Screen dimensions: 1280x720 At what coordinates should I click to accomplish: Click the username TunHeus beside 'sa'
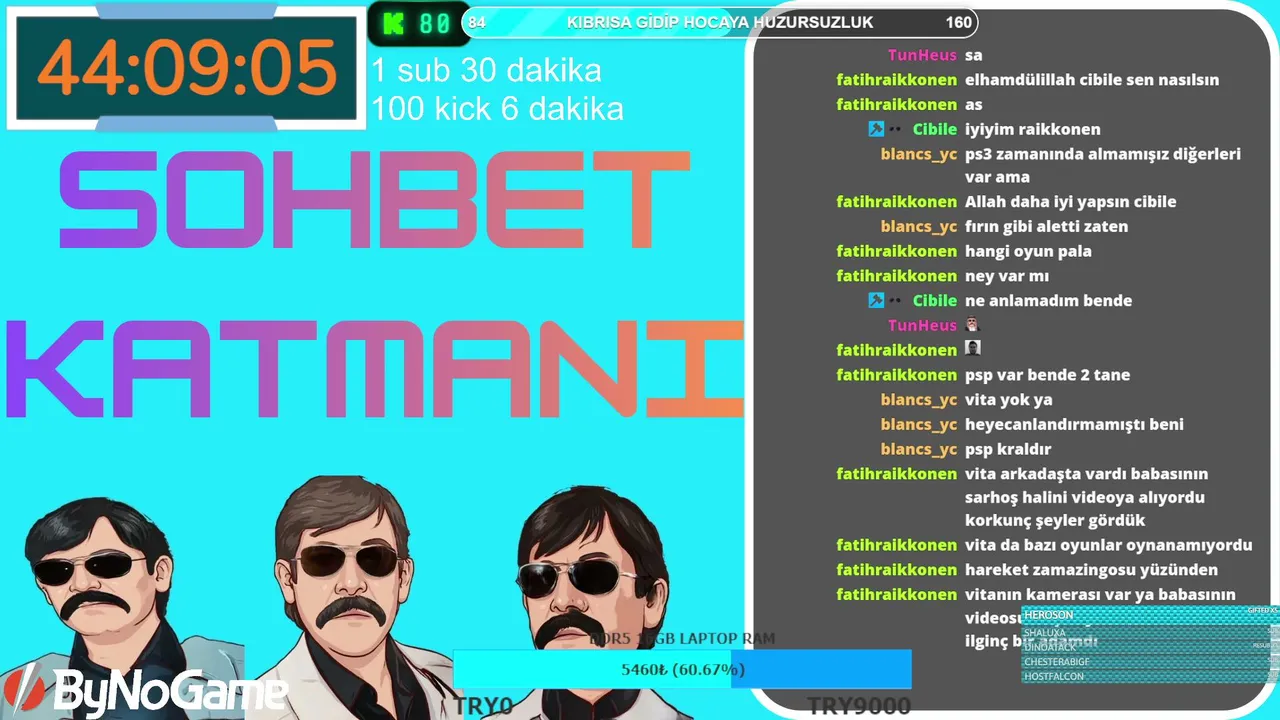click(x=922, y=55)
